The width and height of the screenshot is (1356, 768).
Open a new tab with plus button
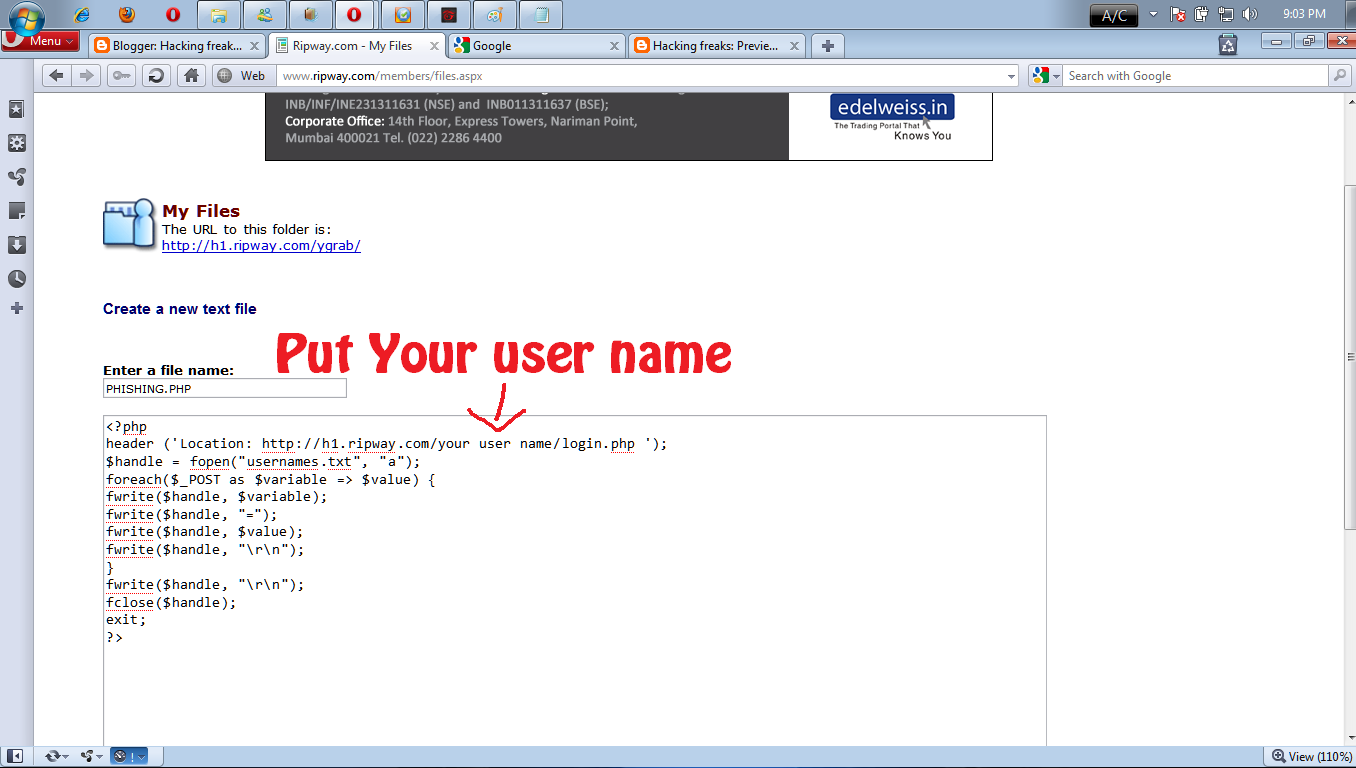tap(827, 45)
